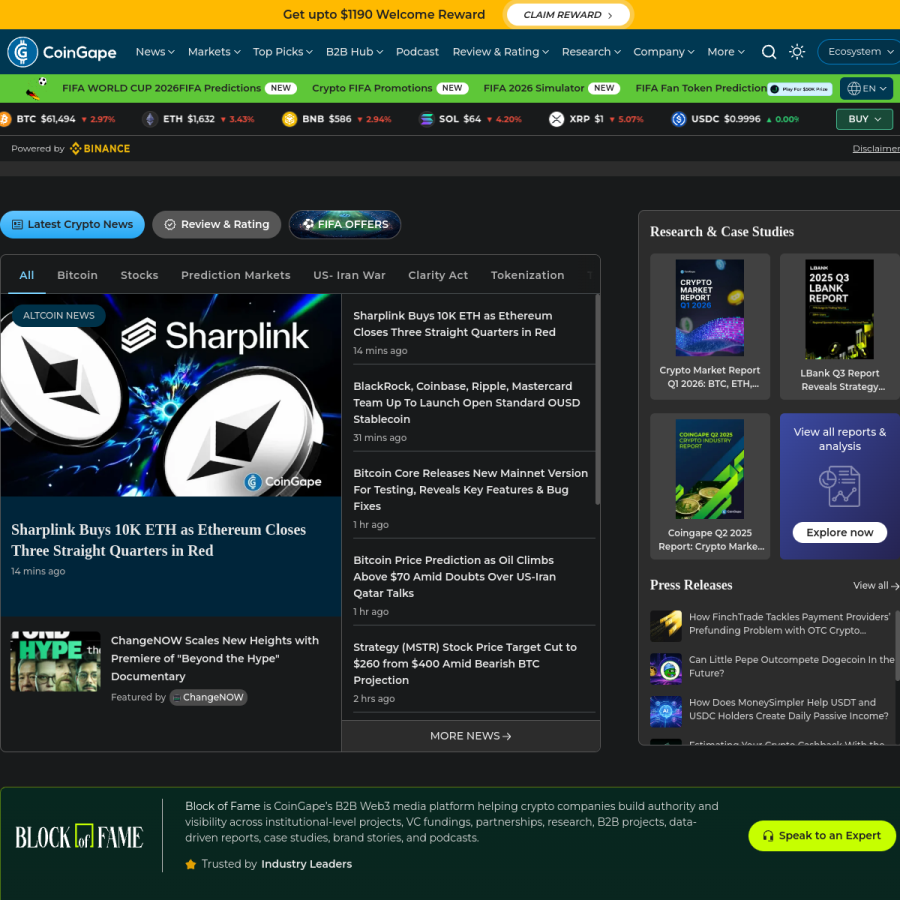This screenshot has height=900, width=900.
Task: Click the ALTCOIN NEWS badge
Action: coord(59,316)
